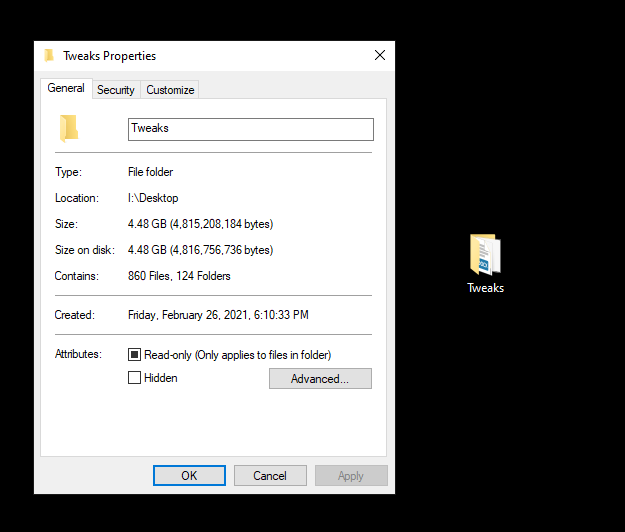Screen dimensions: 625x532
Task: Click the 4,815,208,184 bytes Size value
Action: pyautogui.click(x=200, y=224)
